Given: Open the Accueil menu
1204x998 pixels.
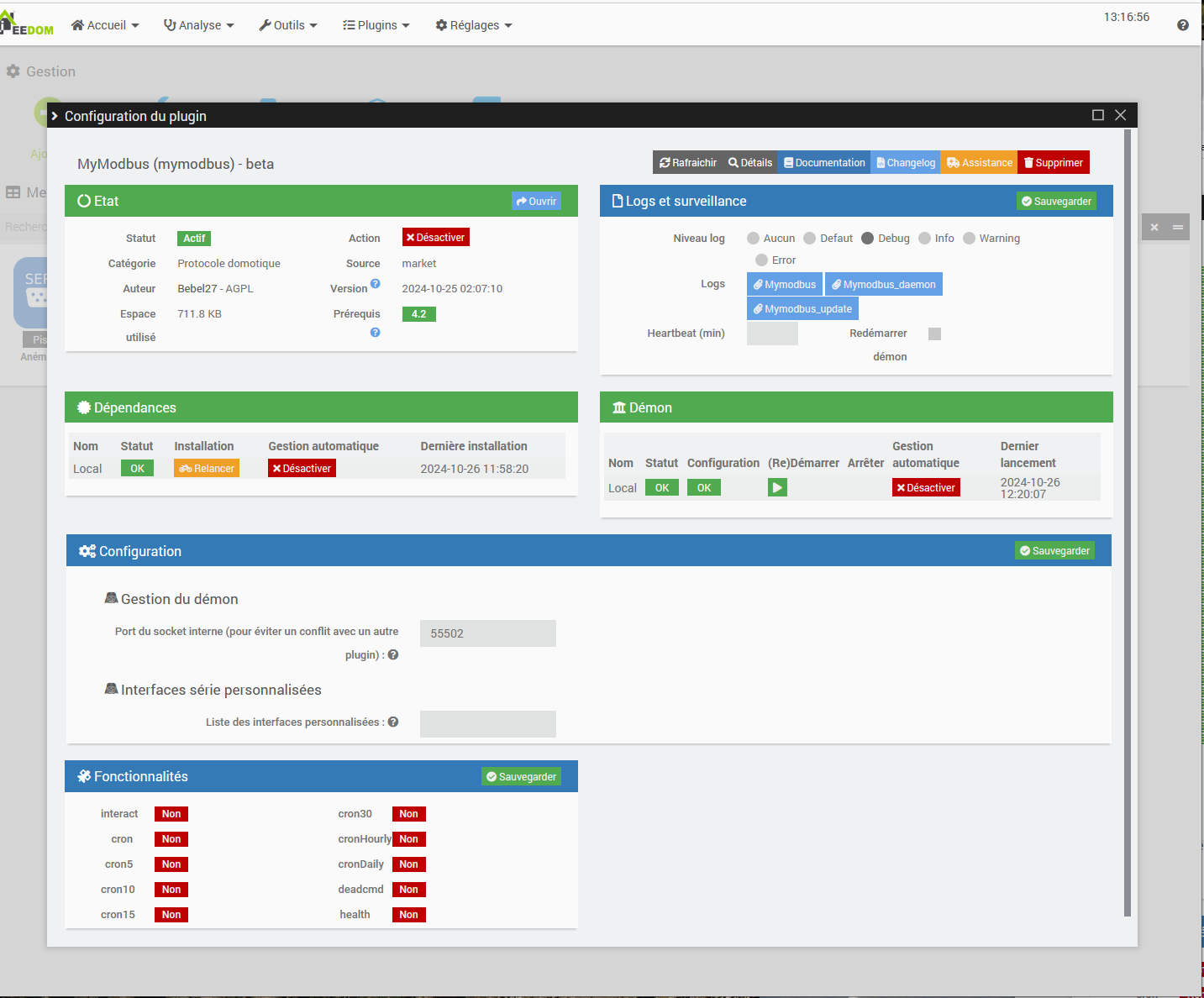Looking at the screenshot, I should [105, 25].
